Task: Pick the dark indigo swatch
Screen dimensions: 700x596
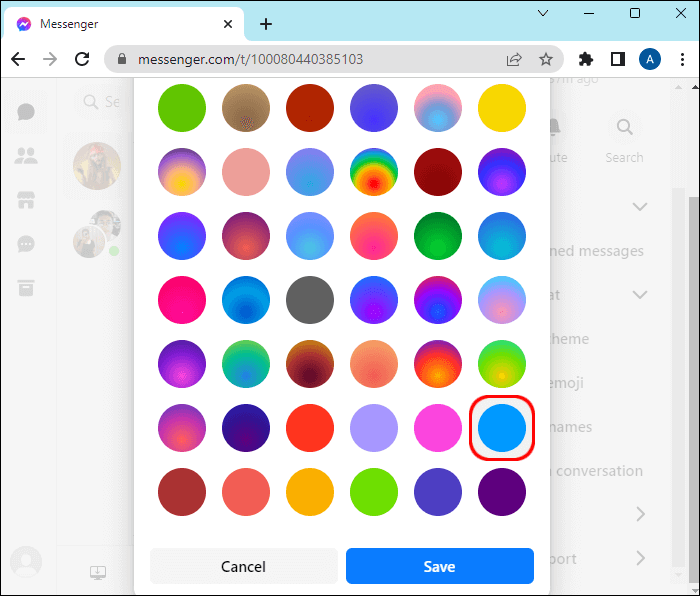Action: point(246,428)
